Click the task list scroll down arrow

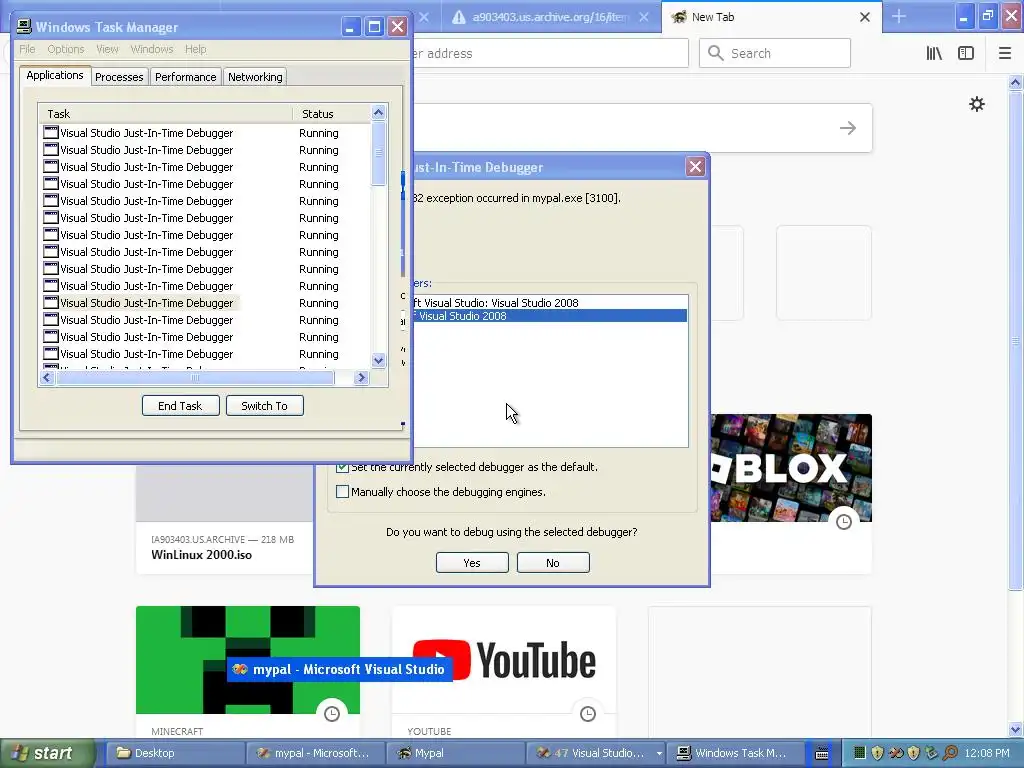[378, 360]
